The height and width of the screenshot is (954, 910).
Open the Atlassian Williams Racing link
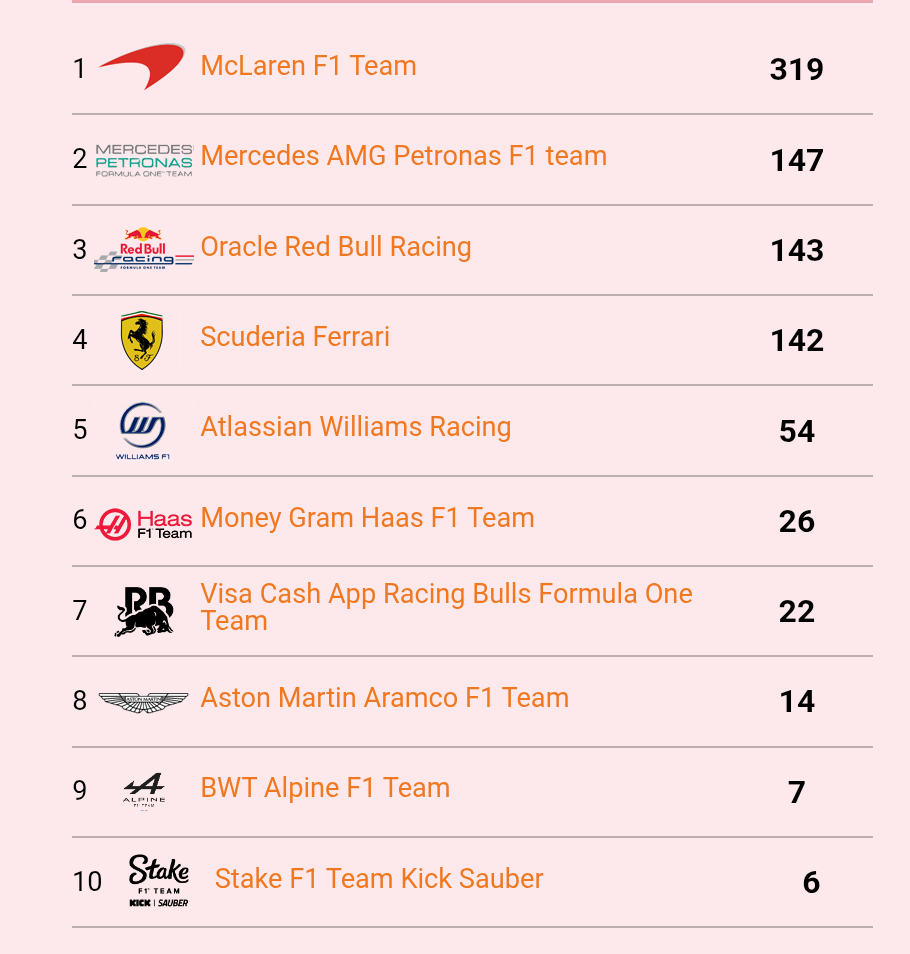pos(356,427)
